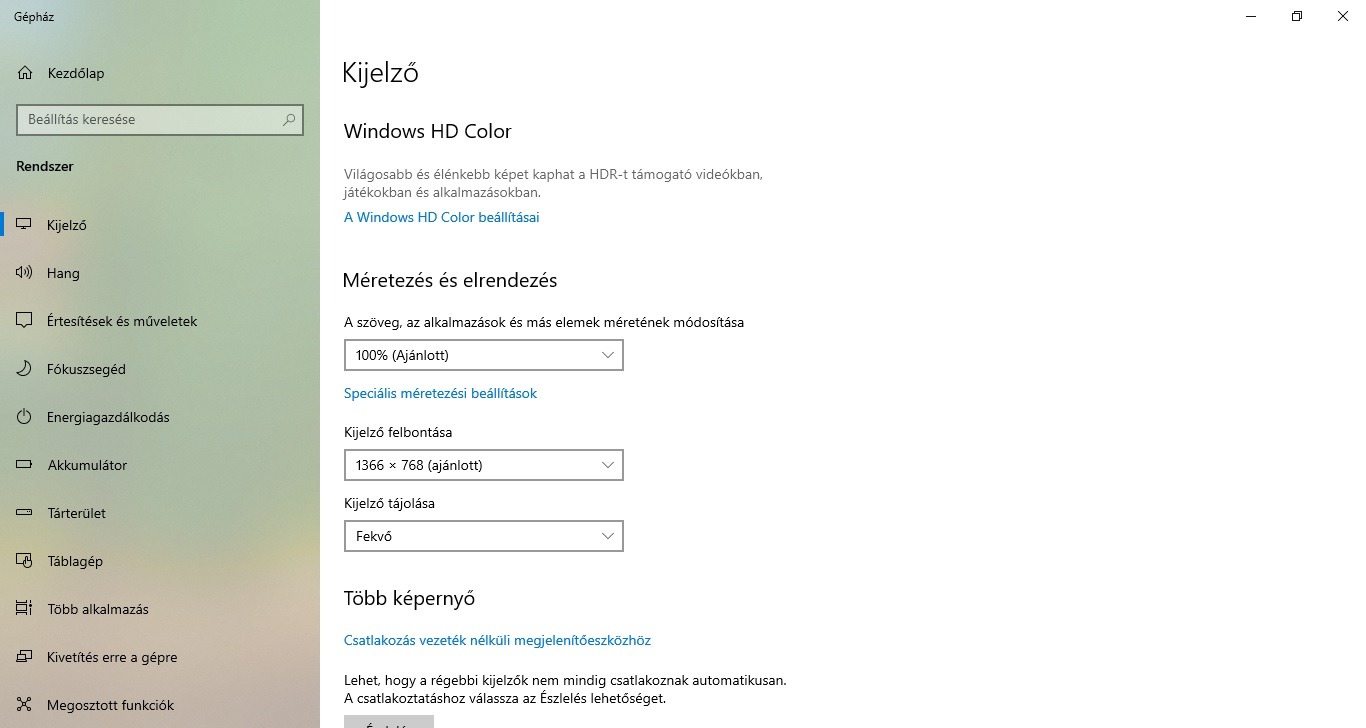Open the Kivetítés erre a gépre section

point(112,657)
